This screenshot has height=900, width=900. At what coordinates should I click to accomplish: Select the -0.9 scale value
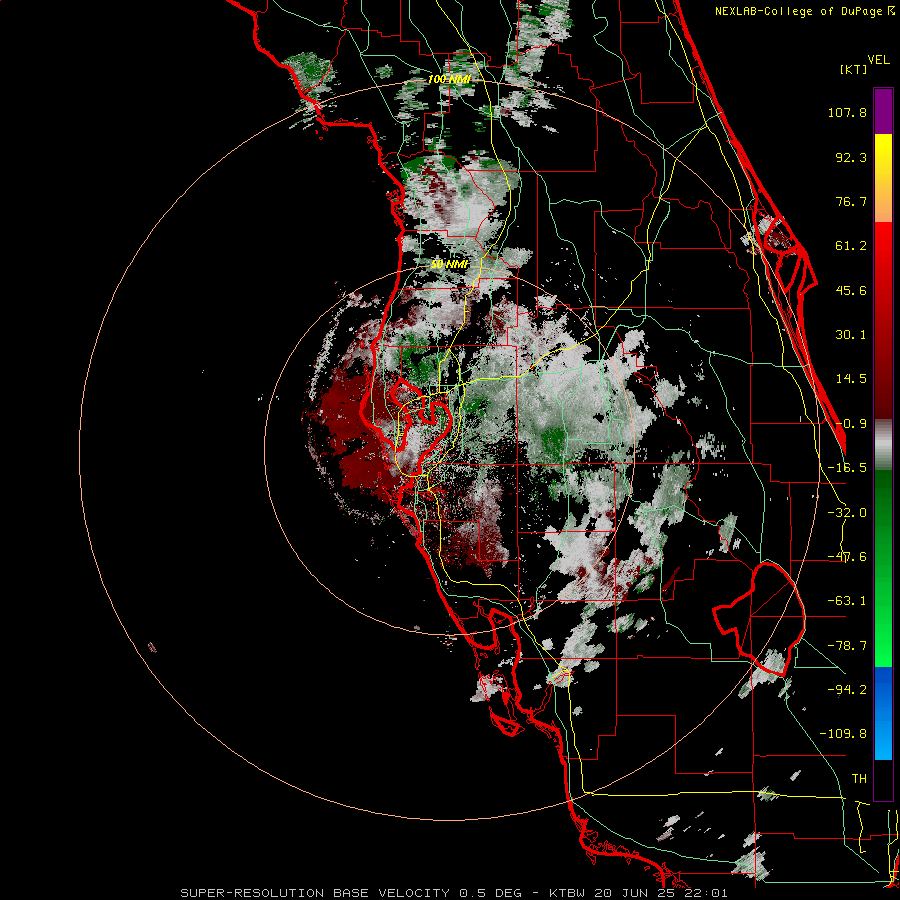pyautogui.click(x=851, y=424)
